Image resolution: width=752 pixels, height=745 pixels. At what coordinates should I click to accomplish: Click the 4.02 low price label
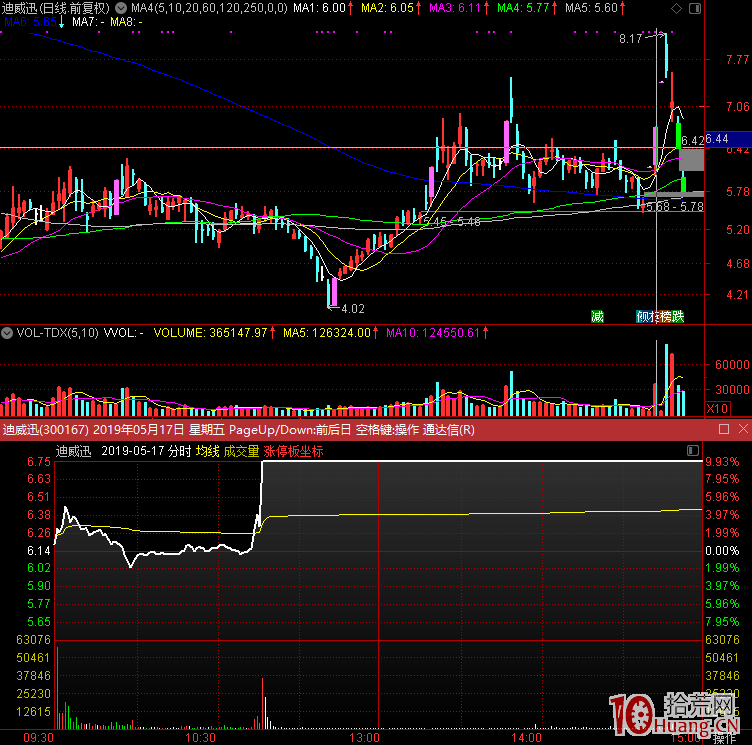(353, 308)
